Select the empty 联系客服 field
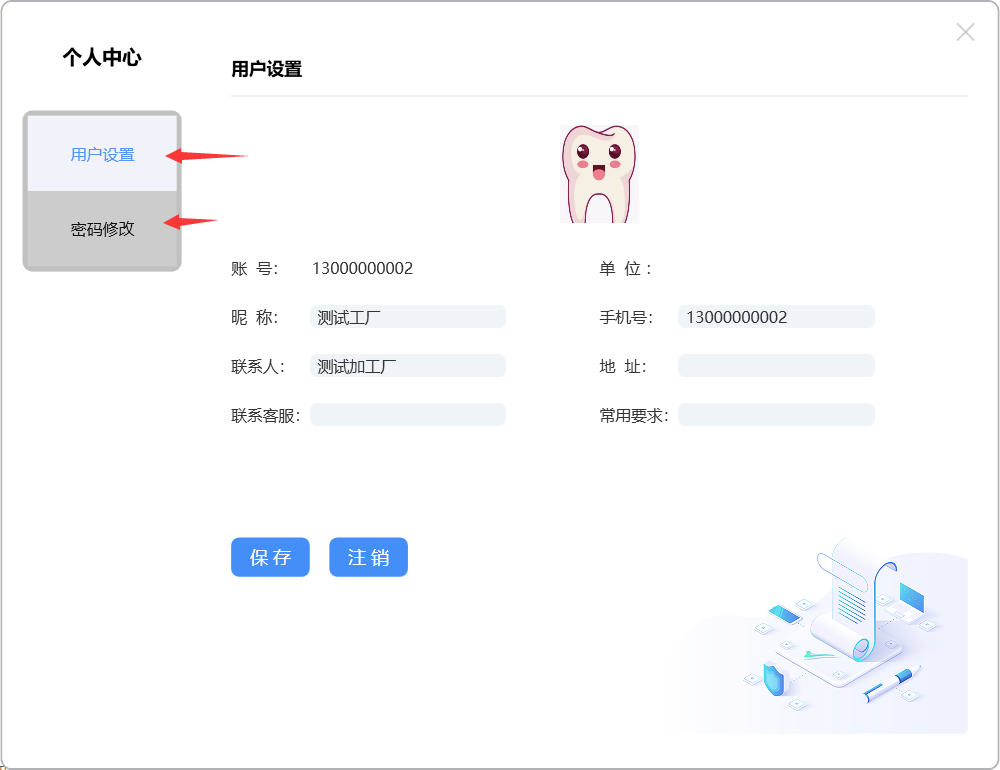The width and height of the screenshot is (1000, 770). click(x=407, y=415)
